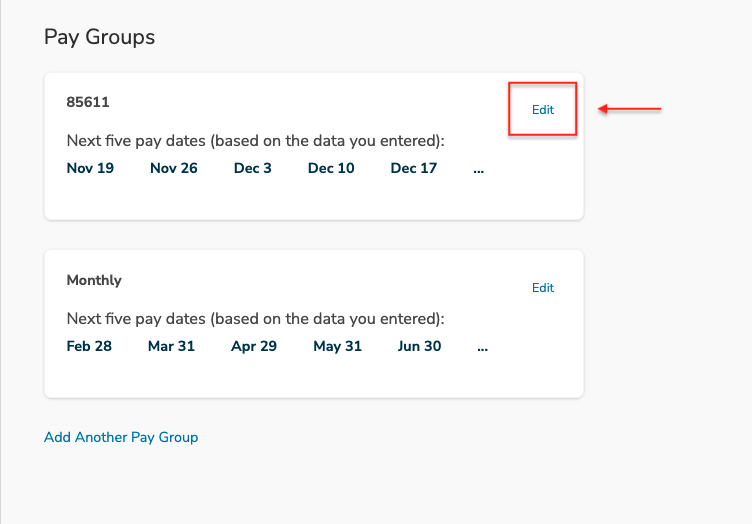This screenshot has height=524, width=752.
Task: Click the 85611 pay group title
Action: (88, 102)
